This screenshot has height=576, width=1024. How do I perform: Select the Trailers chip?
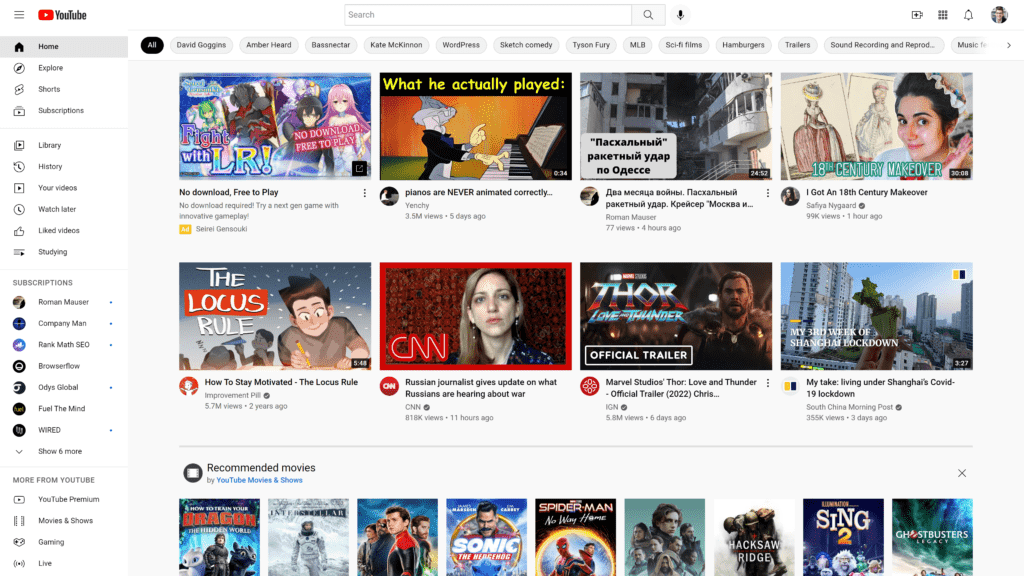[797, 45]
